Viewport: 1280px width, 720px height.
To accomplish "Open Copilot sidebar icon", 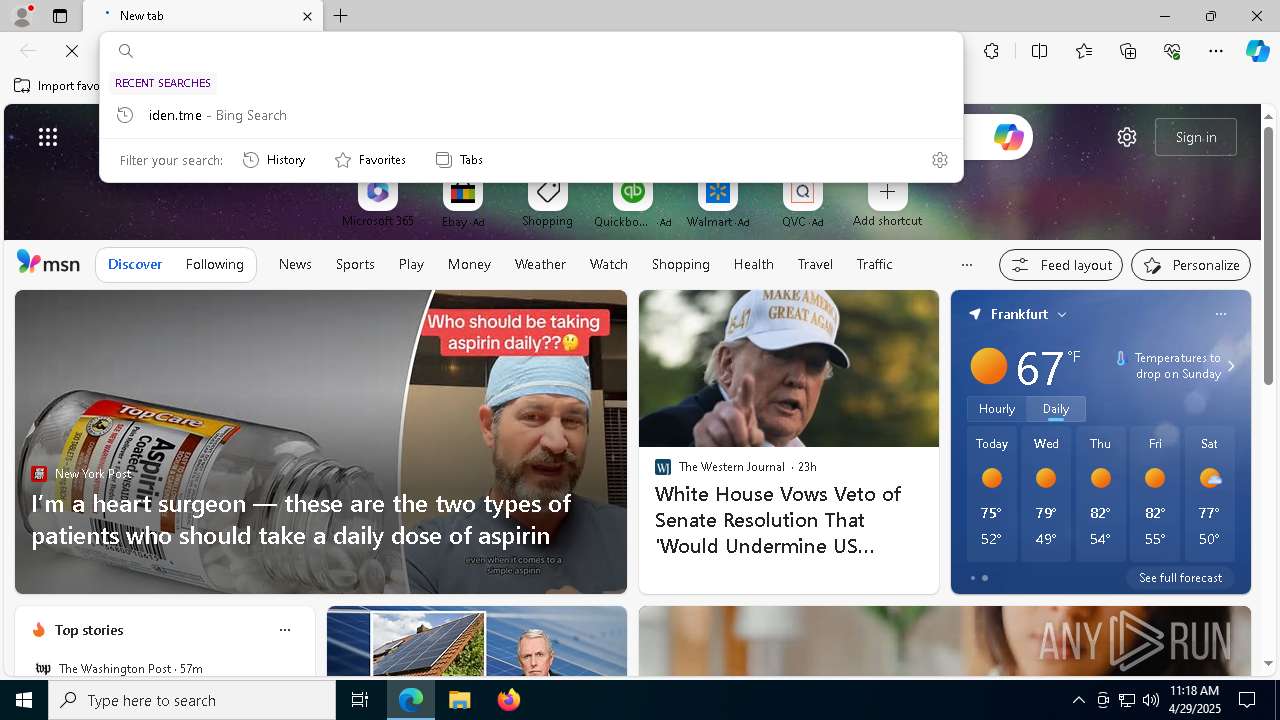I will [1257, 51].
